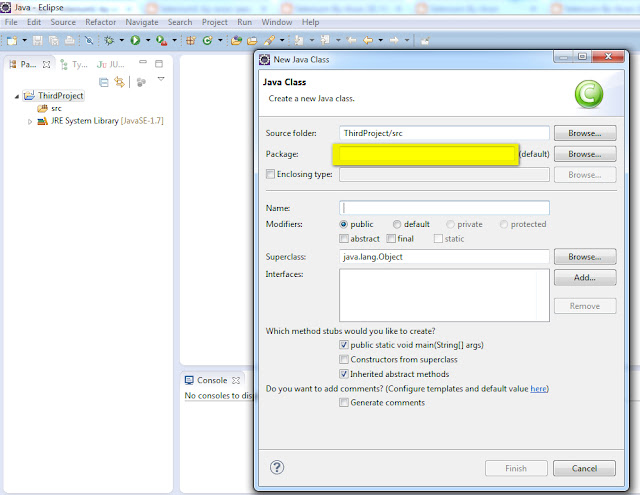Screen dimensions: 640x495
Task: Click Browse next to Source folder
Action: (x=585, y=133)
